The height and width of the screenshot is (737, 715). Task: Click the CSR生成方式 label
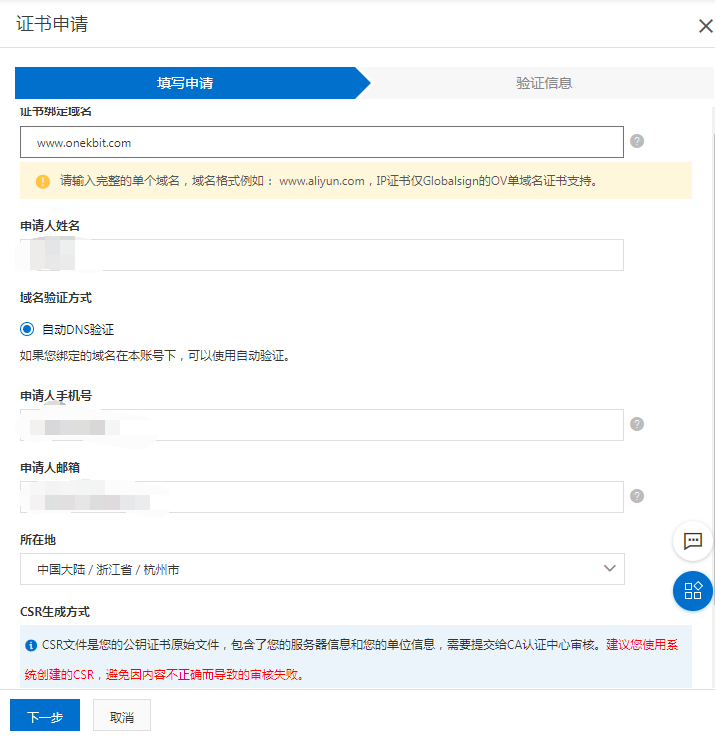tap(55, 612)
